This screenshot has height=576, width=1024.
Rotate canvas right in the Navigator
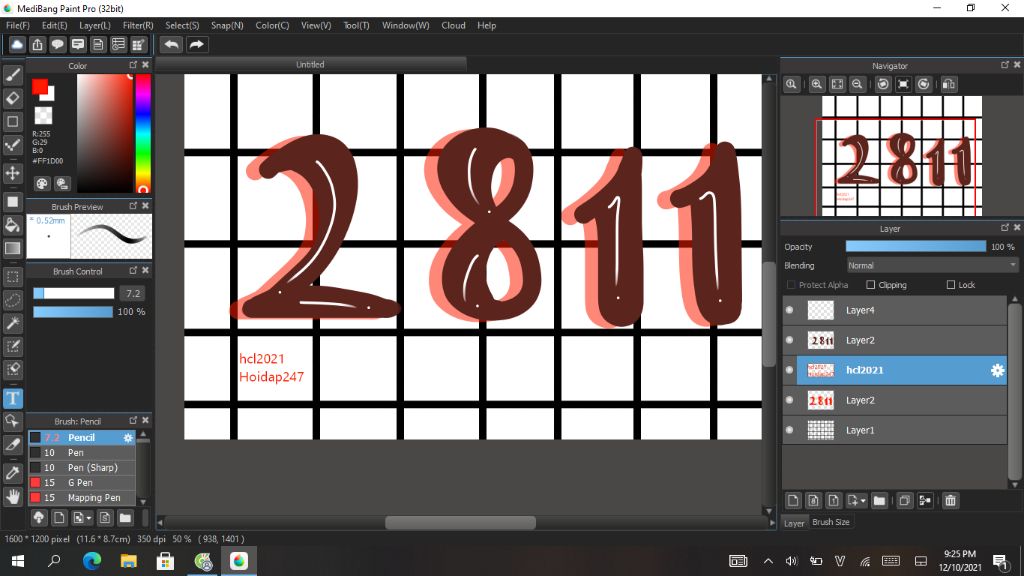pyautogui.click(x=923, y=84)
